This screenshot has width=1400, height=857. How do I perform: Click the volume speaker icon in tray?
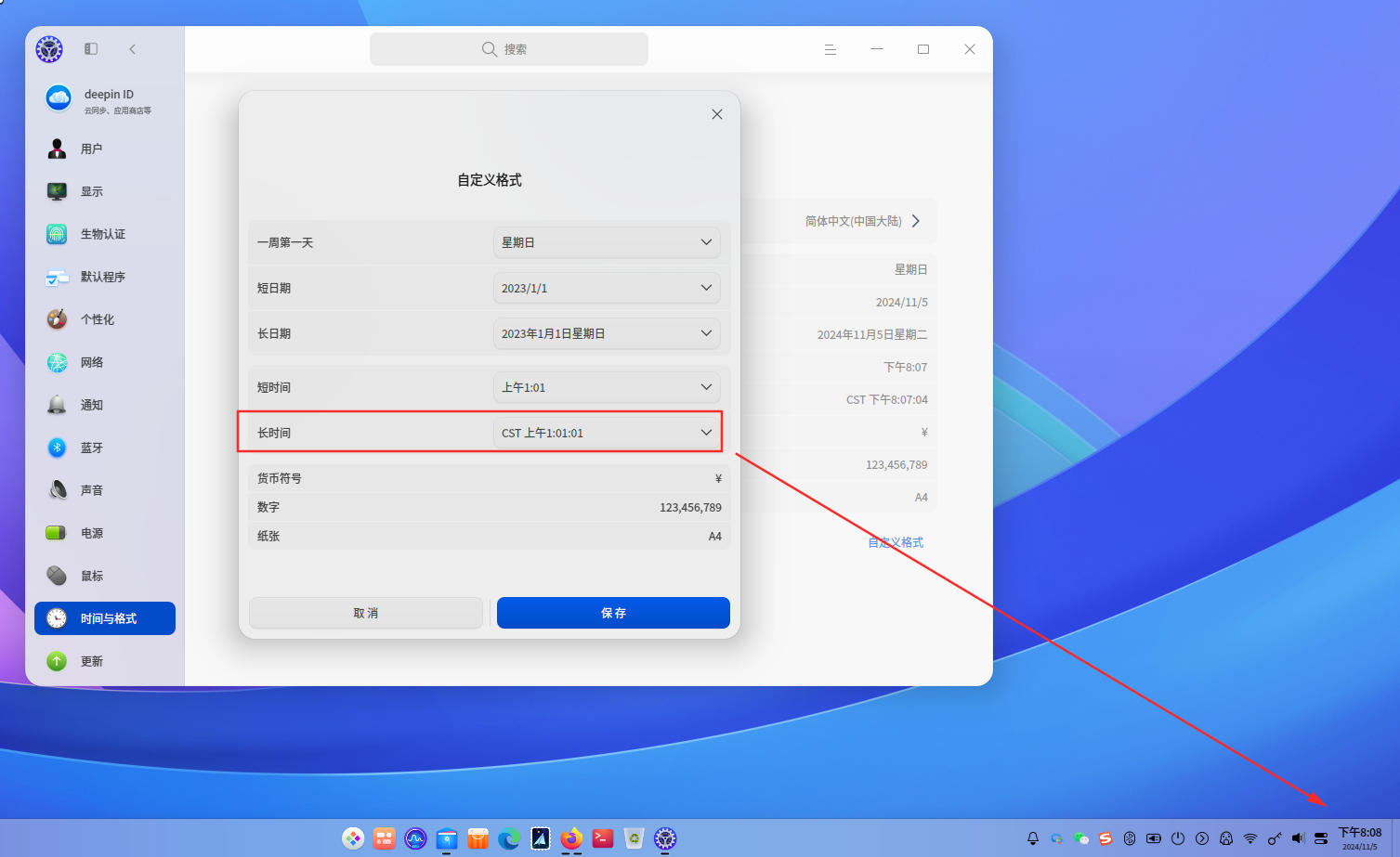pyautogui.click(x=1298, y=838)
